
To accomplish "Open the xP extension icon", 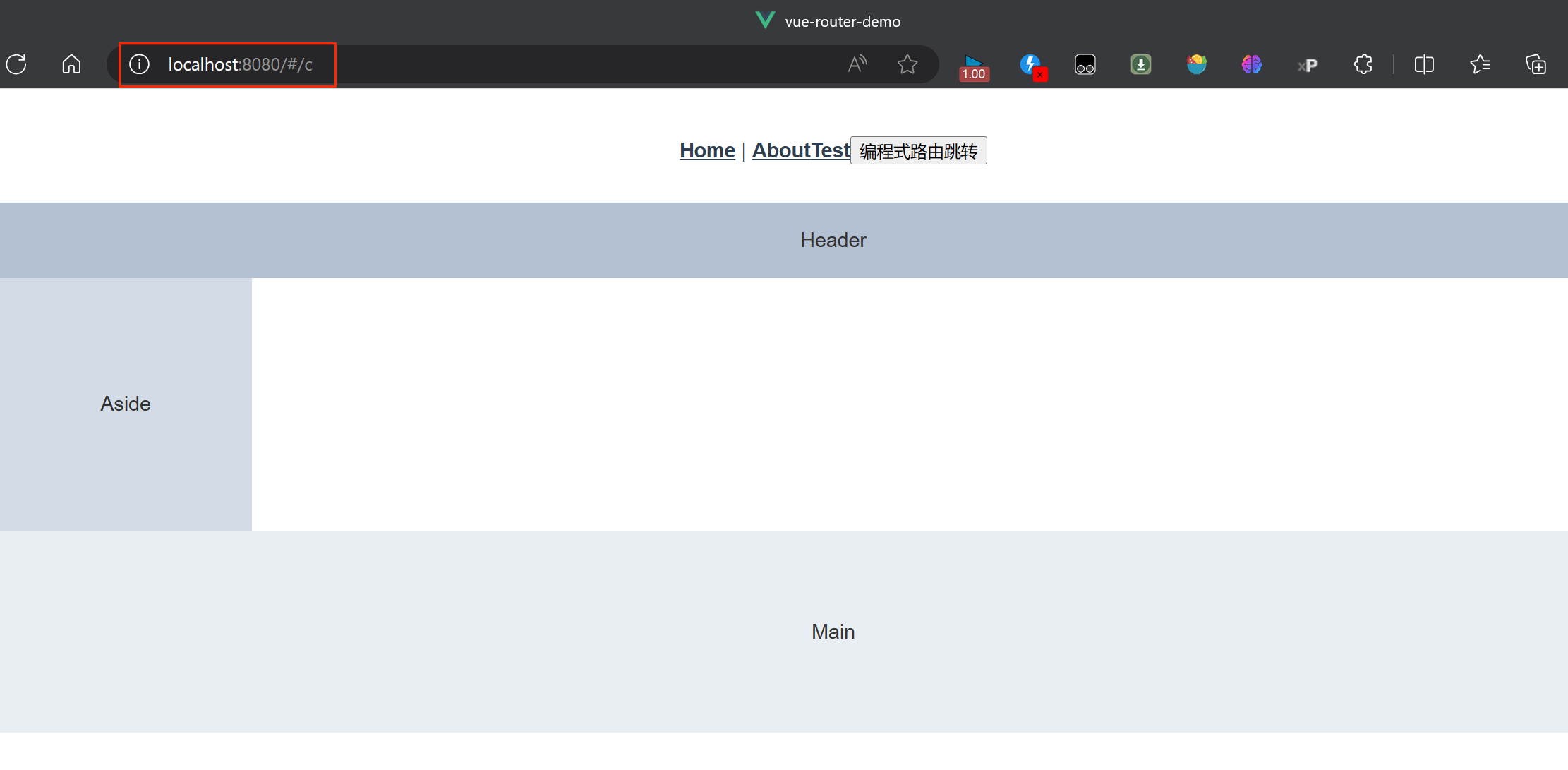I will click(1308, 65).
